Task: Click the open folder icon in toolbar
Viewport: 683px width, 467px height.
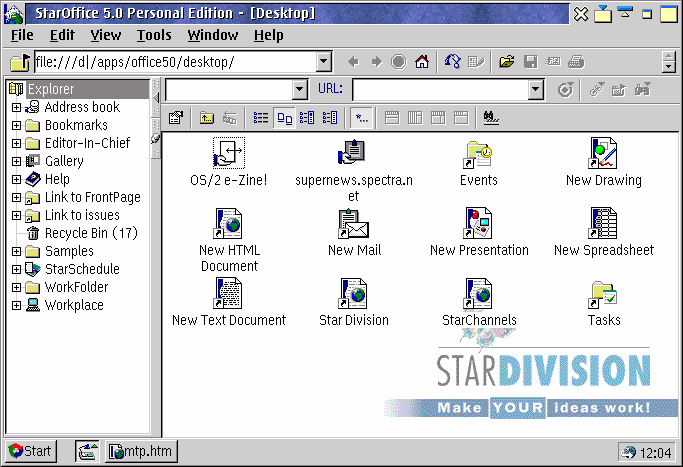Action: point(507,62)
